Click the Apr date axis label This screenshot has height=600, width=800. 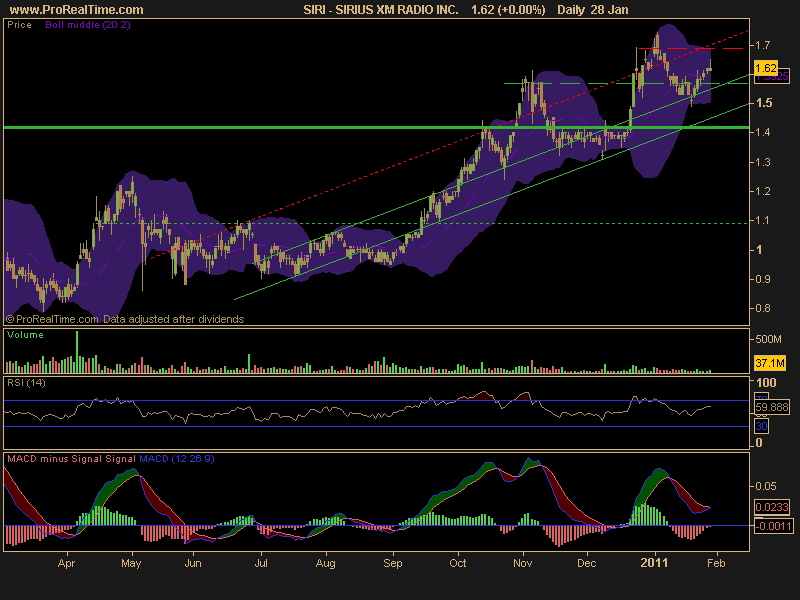point(66,563)
